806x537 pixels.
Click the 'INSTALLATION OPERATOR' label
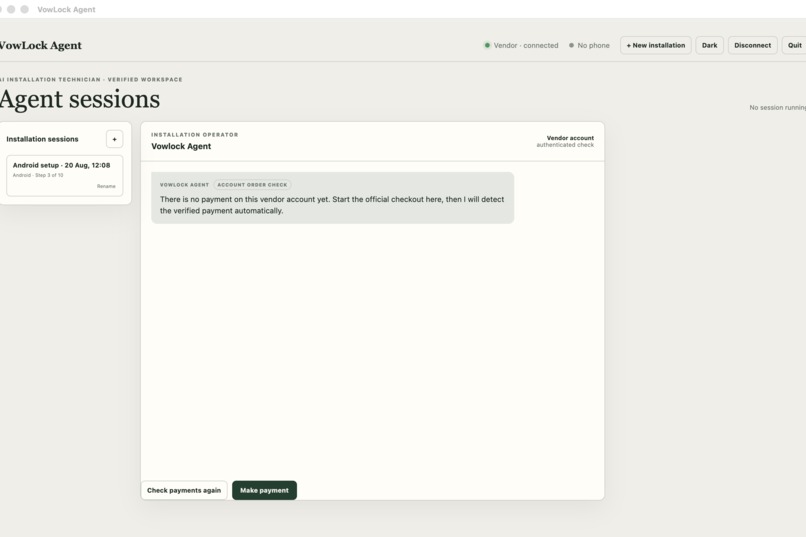click(195, 135)
